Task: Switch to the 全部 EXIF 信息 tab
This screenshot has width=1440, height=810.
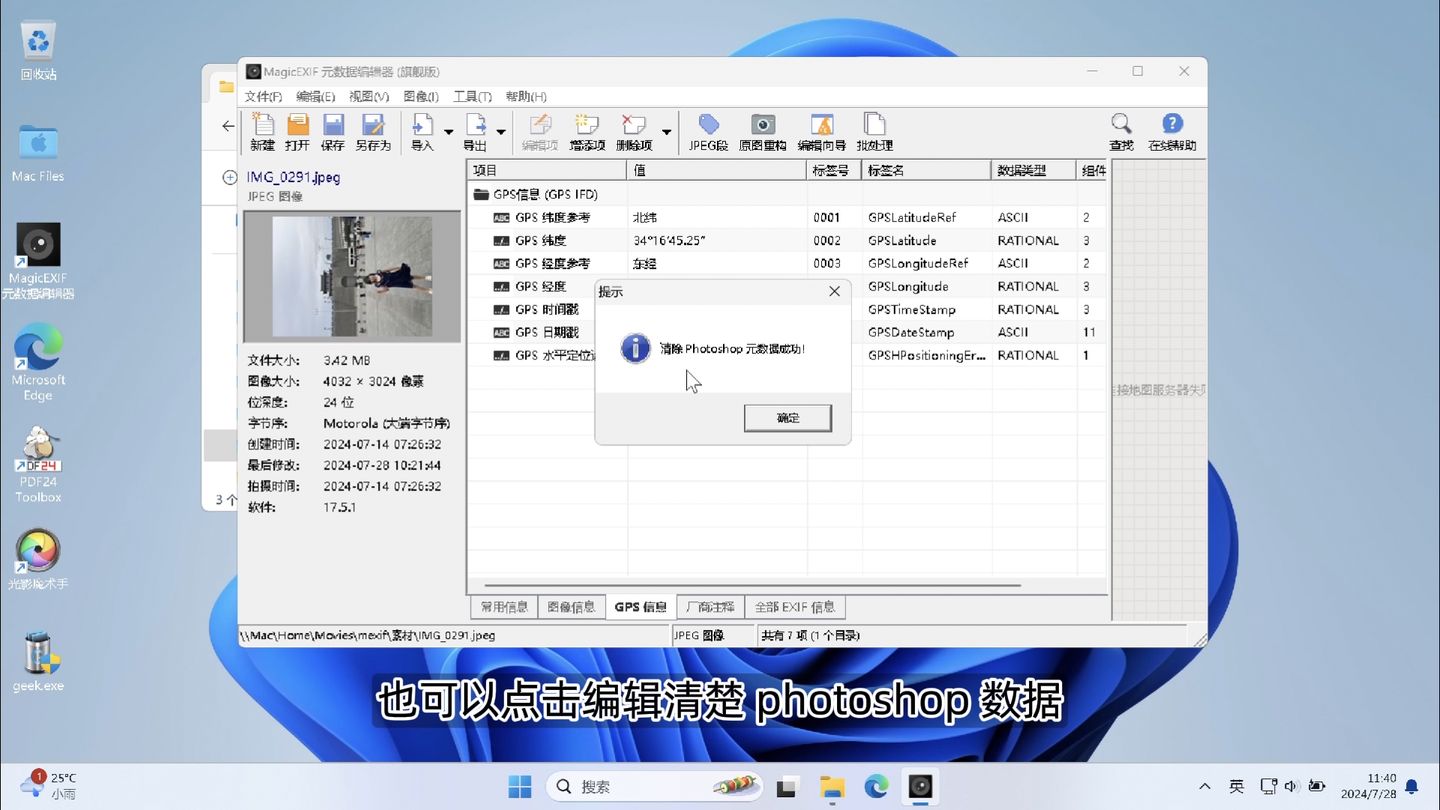Action: coord(795,607)
